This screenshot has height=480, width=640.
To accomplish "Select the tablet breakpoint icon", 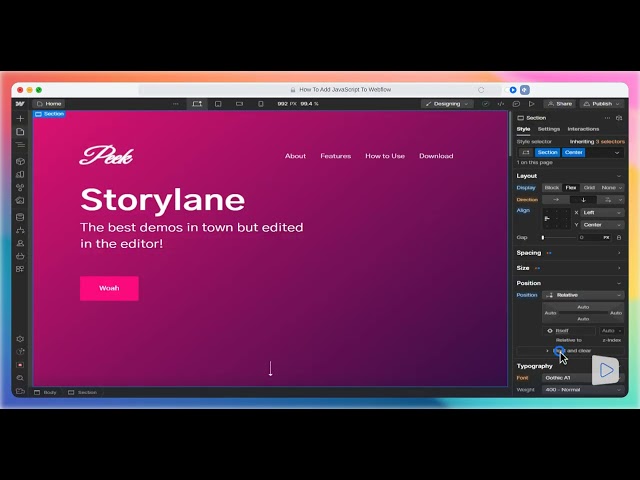I will pos(218,104).
